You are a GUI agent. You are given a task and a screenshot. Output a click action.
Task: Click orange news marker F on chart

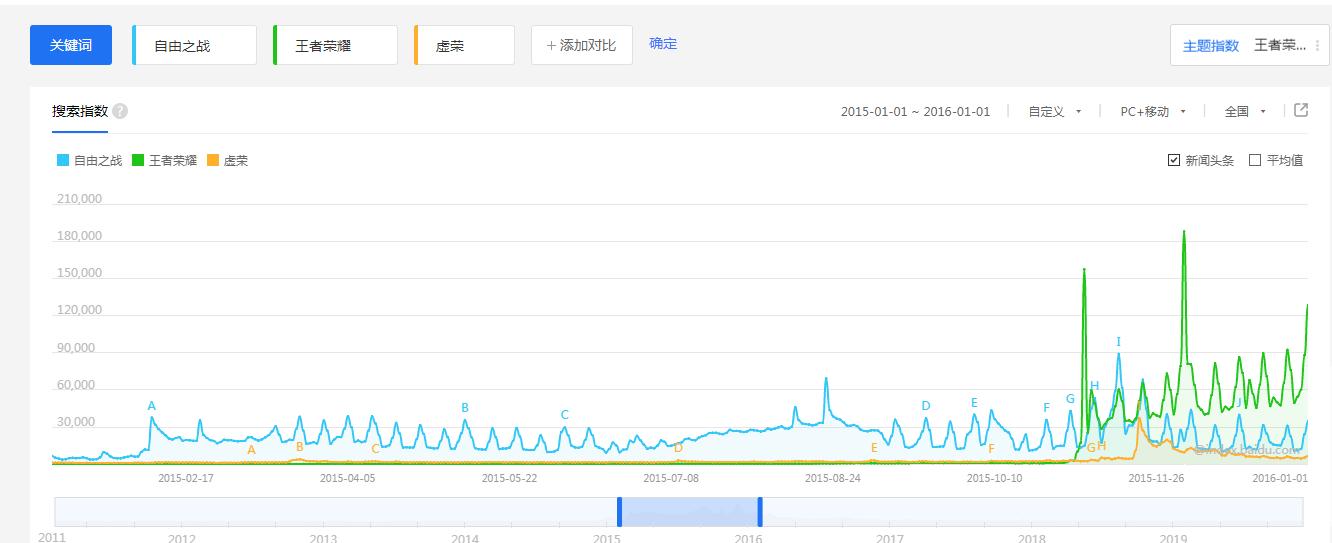[x=992, y=449]
